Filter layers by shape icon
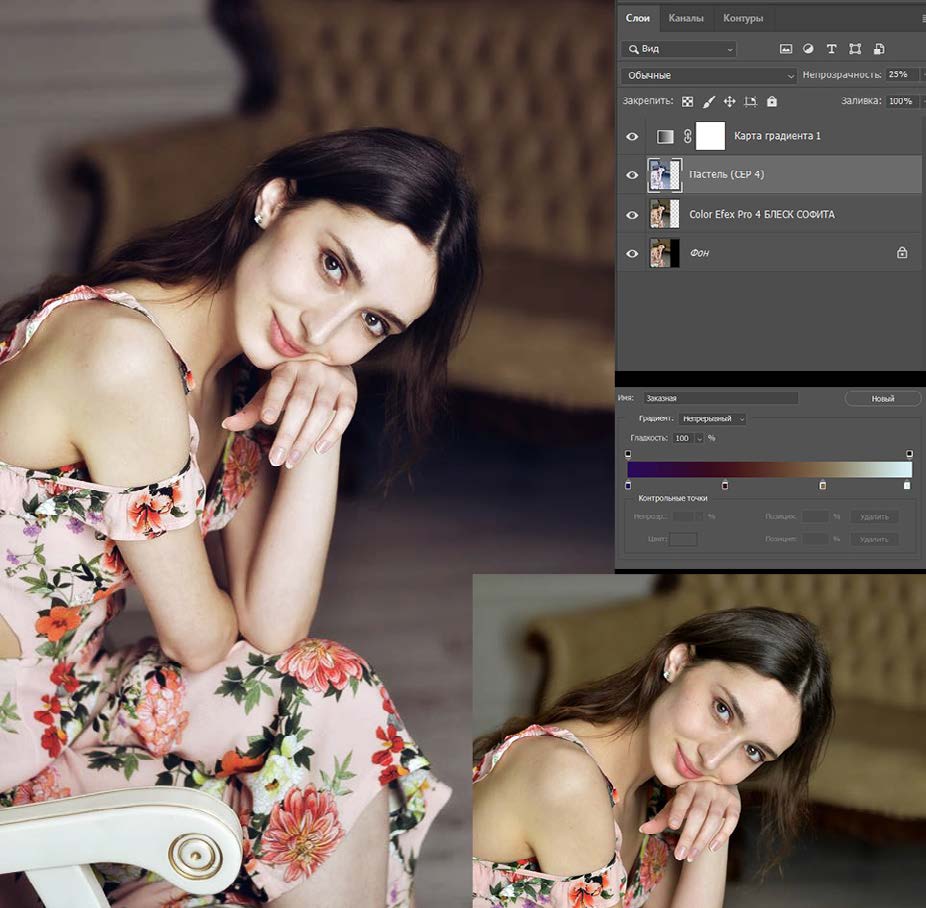Viewport: 926px width, 908px height. pyautogui.click(x=855, y=49)
